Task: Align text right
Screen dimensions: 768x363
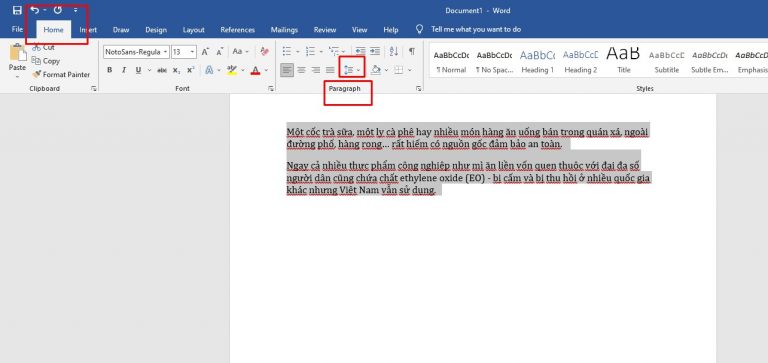Action: [315, 70]
